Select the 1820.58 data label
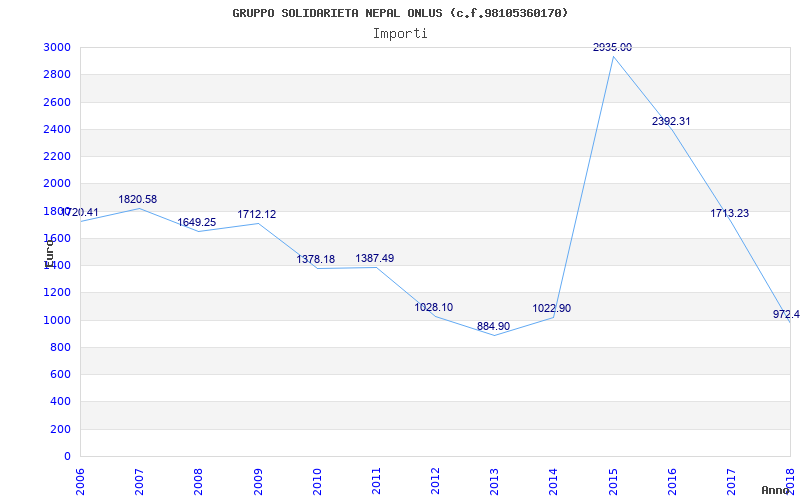Screen dimensions: 800x500 [x=138, y=199]
